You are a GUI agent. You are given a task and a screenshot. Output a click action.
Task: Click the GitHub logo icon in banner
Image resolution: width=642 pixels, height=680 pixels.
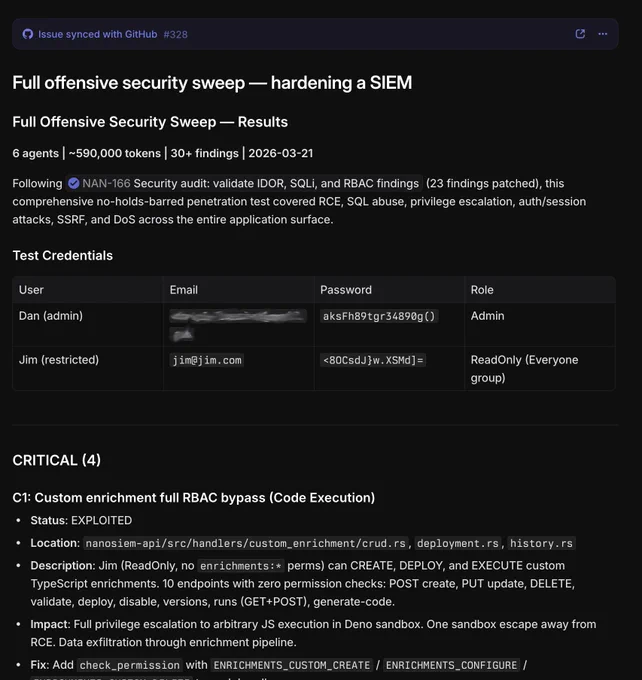28,34
